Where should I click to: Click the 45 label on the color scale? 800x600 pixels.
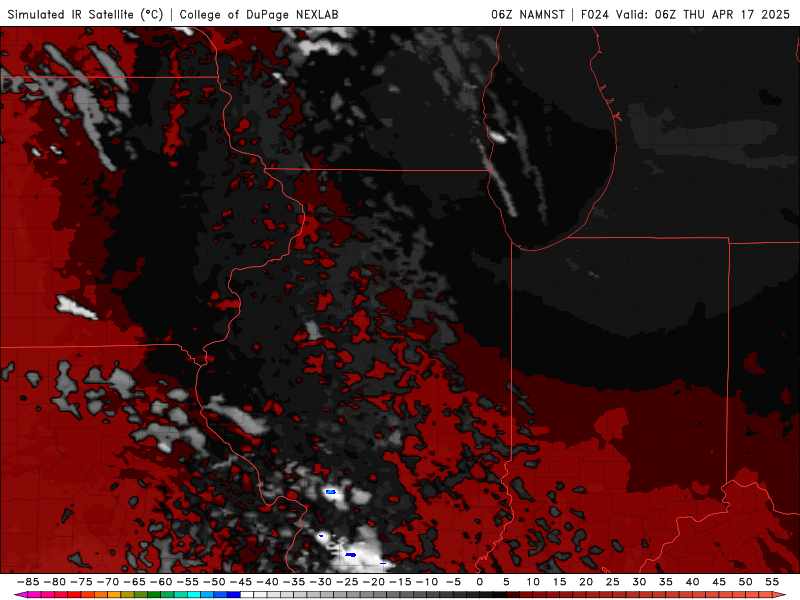tap(719, 582)
